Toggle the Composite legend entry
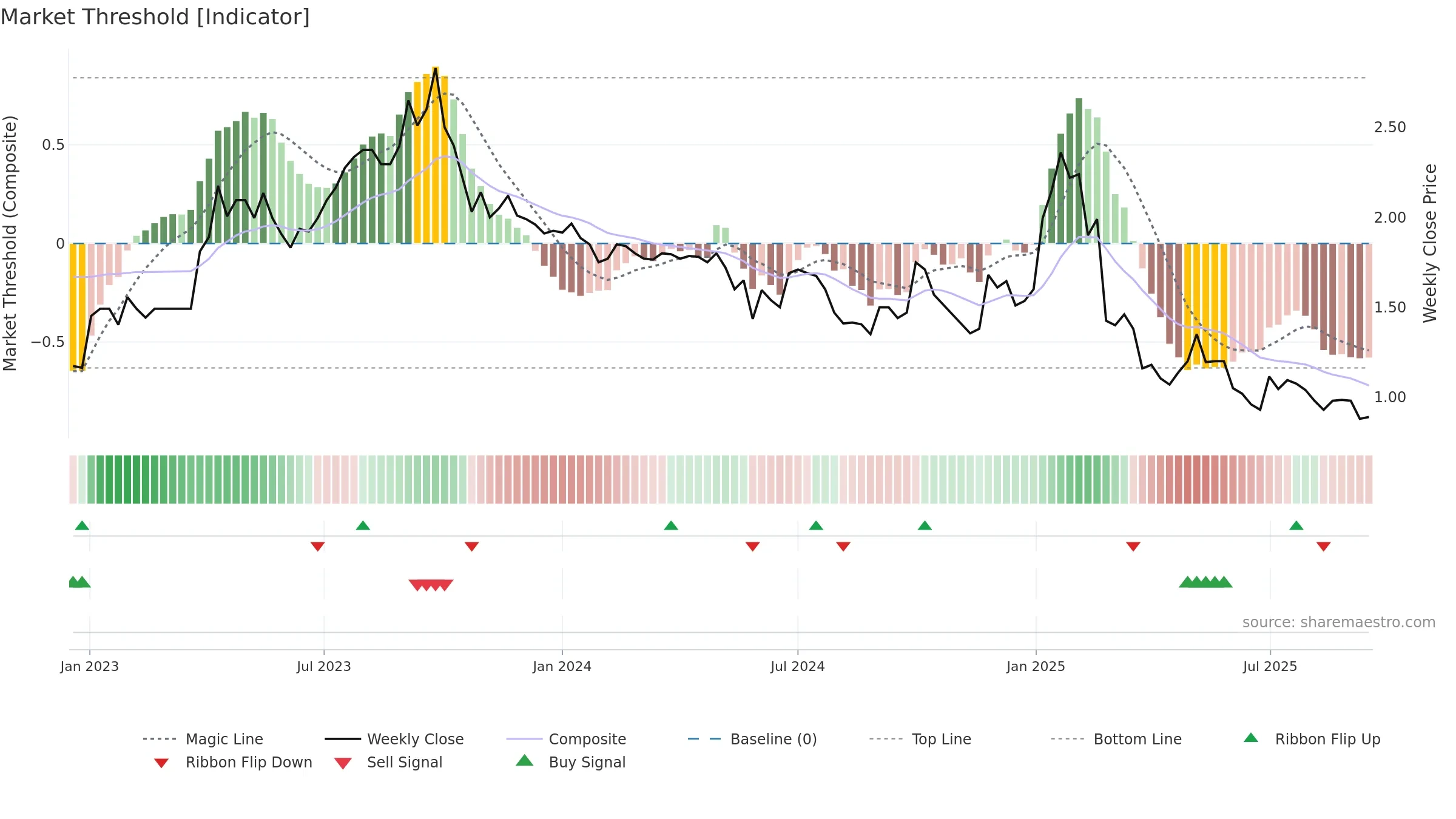1456x819 pixels. coord(566,739)
